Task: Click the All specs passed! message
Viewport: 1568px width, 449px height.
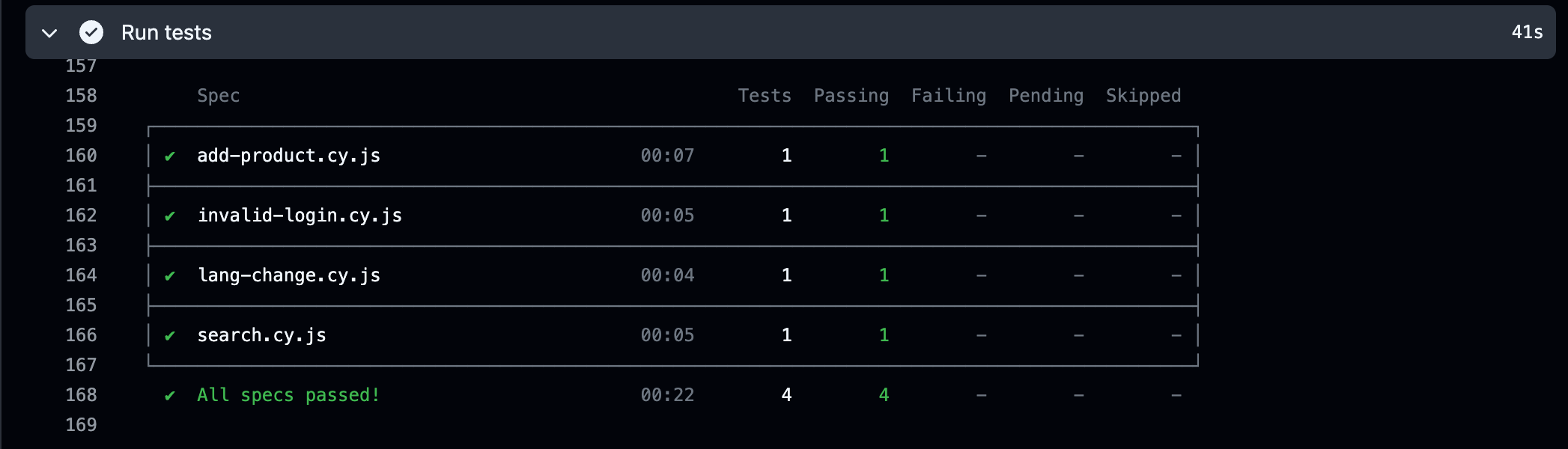Action: click(288, 395)
